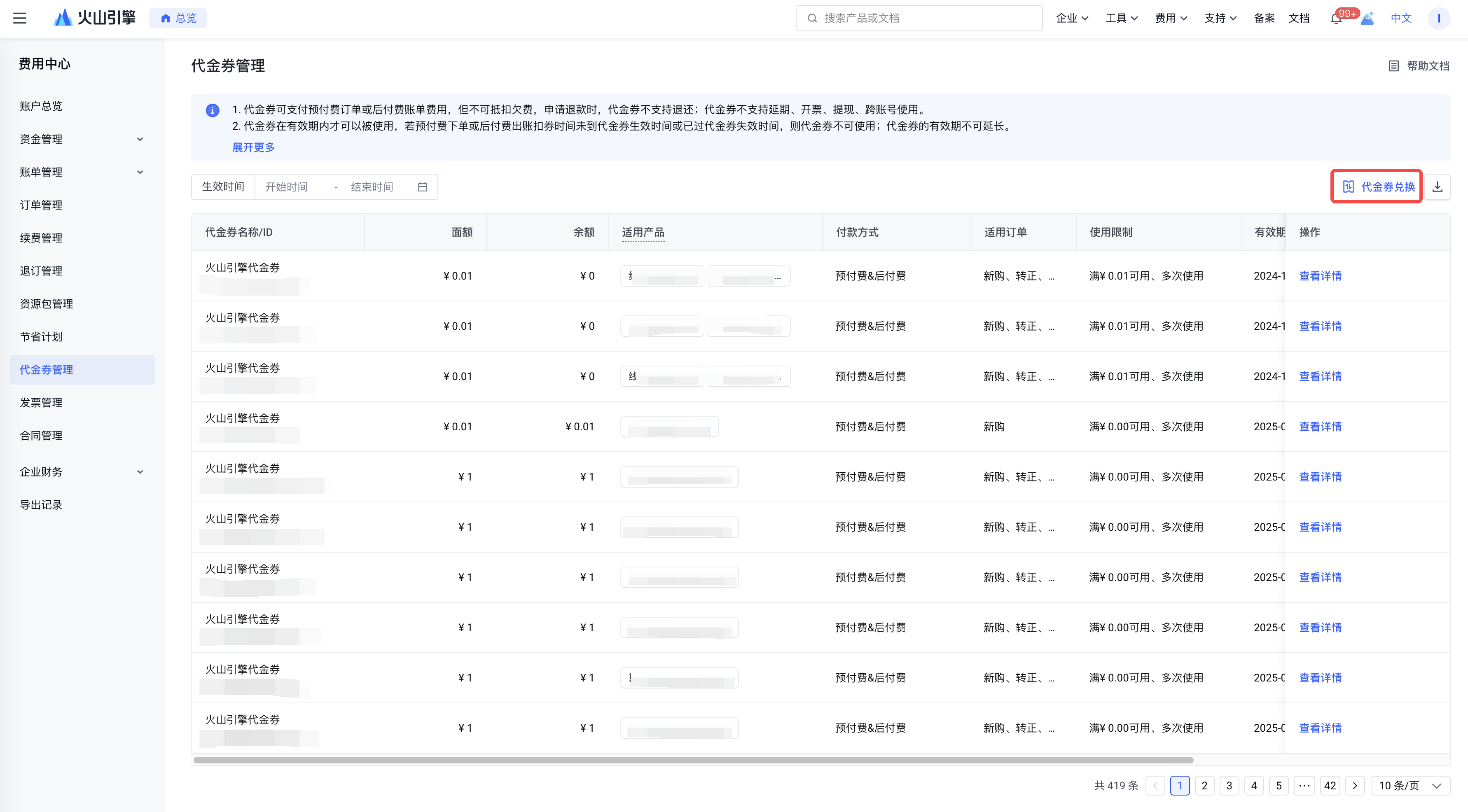Download voucher list via export icon
Screen dimensions: 1468x812
click(x=1437, y=187)
